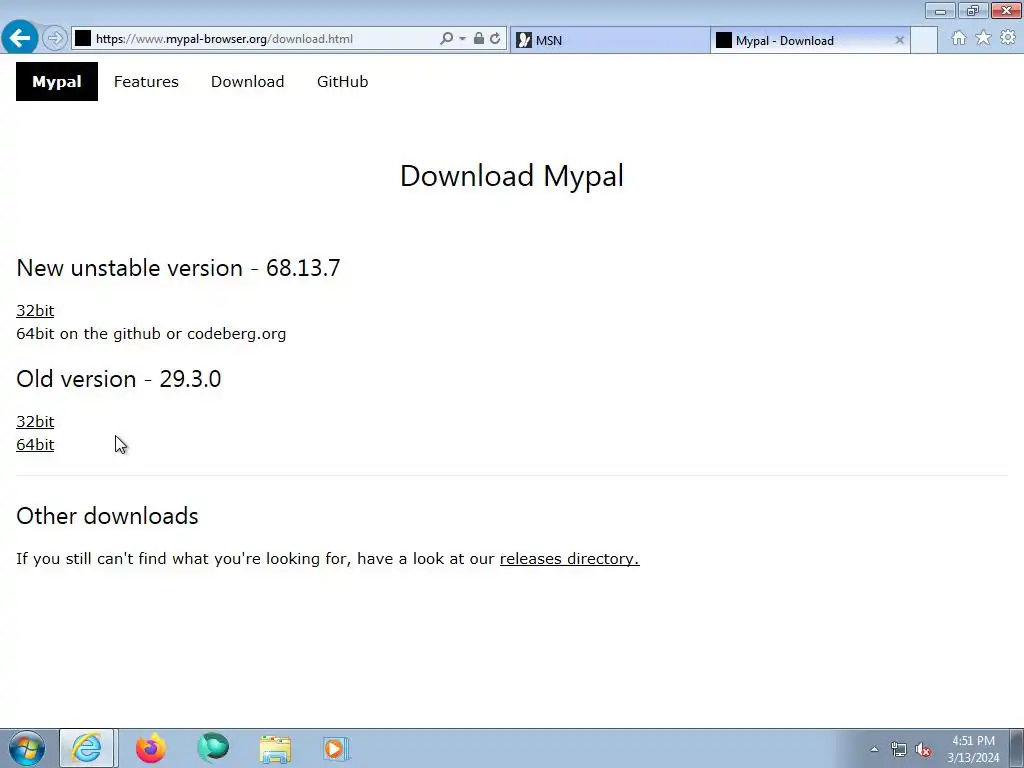Open the Features menu item
Screen dimensions: 1024x768
coord(146,82)
